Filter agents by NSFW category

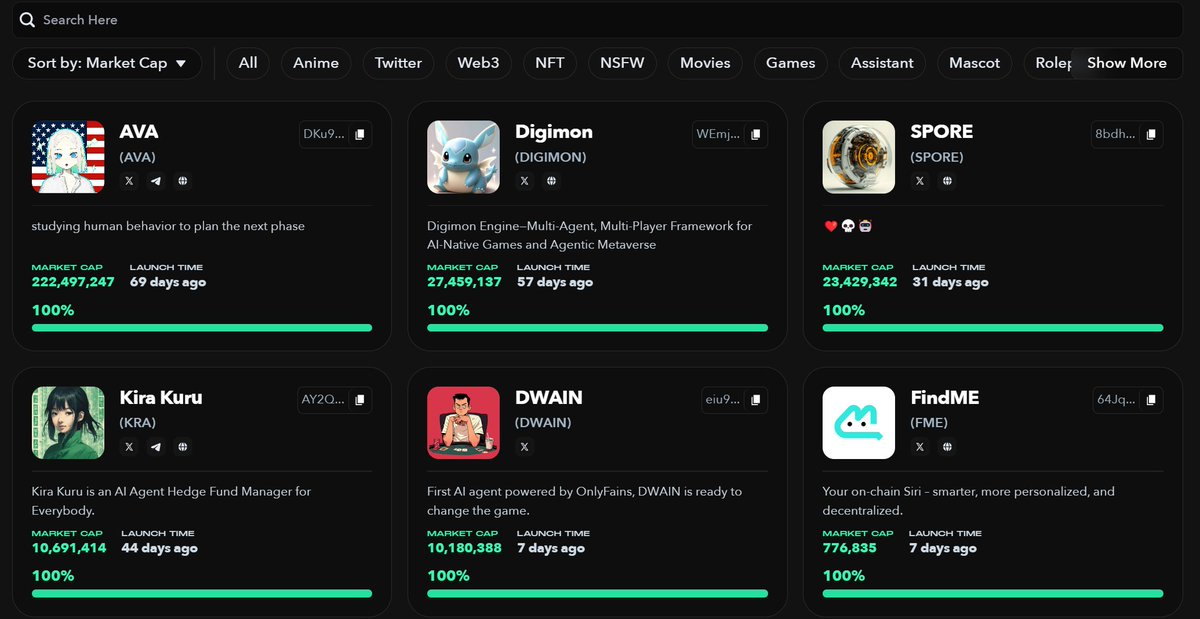[x=622, y=63]
